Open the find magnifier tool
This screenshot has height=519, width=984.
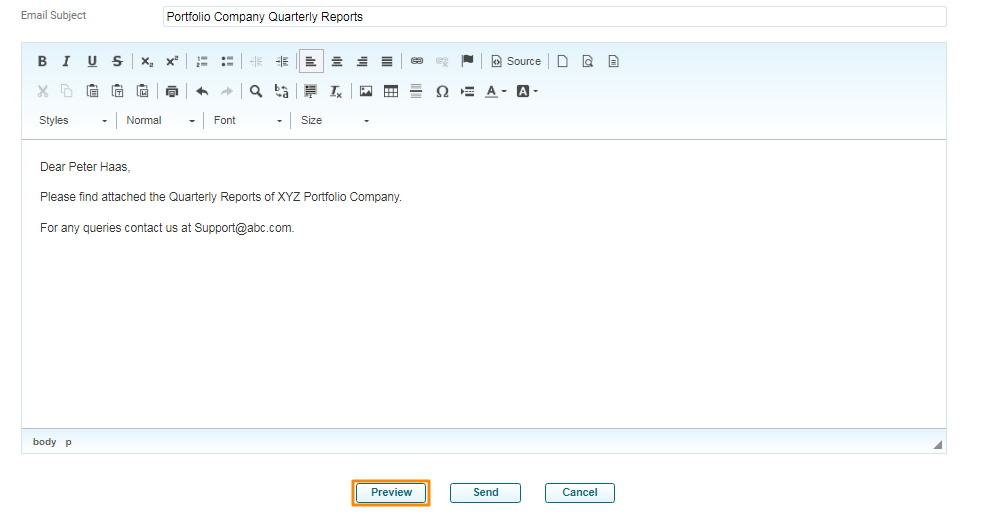point(256,91)
